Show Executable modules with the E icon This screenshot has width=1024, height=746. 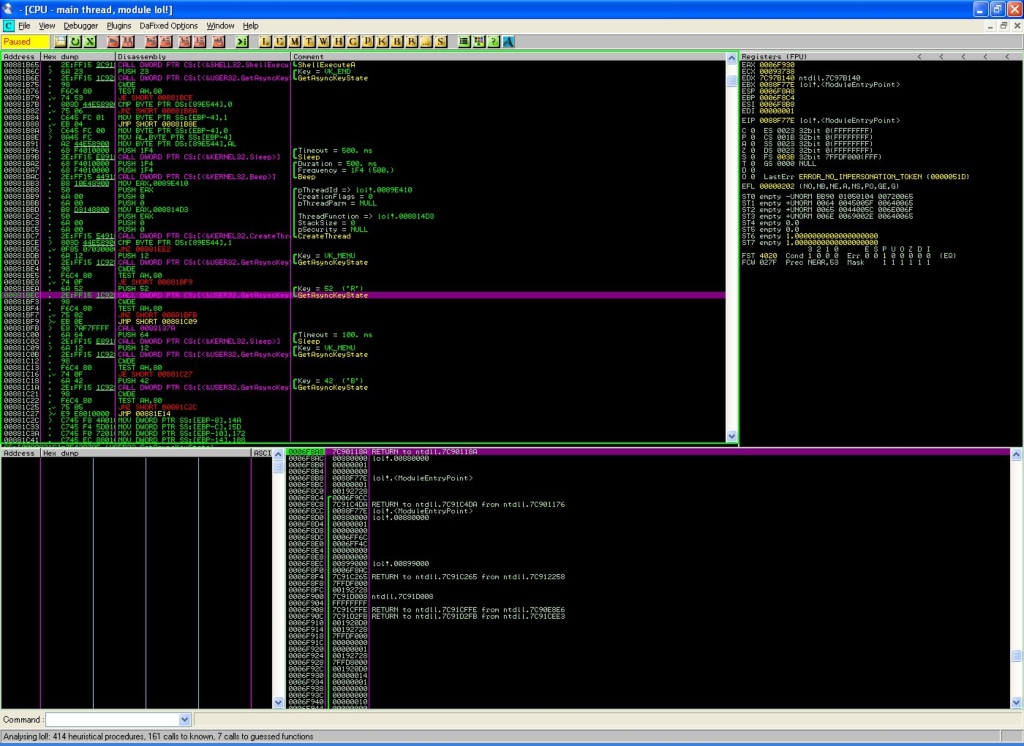(280, 42)
